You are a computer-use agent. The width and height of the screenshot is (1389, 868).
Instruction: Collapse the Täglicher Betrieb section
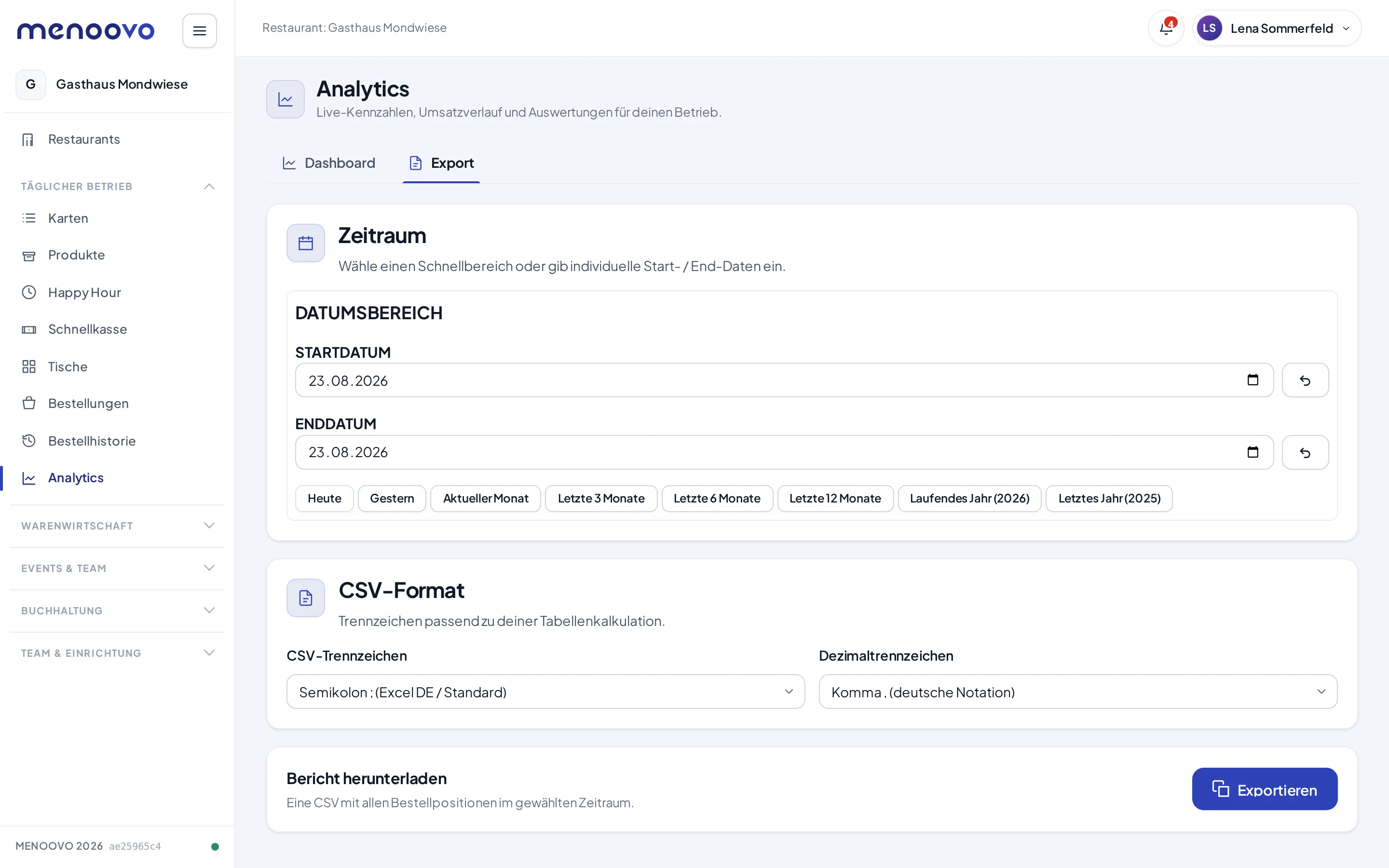(x=117, y=186)
